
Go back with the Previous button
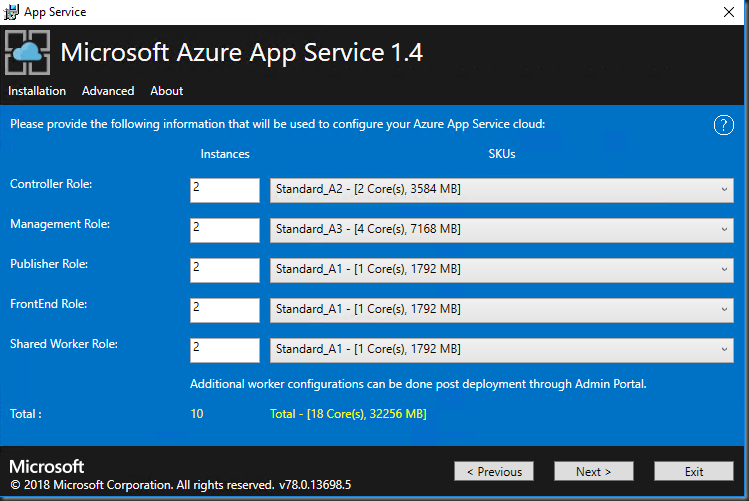tap(494, 471)
